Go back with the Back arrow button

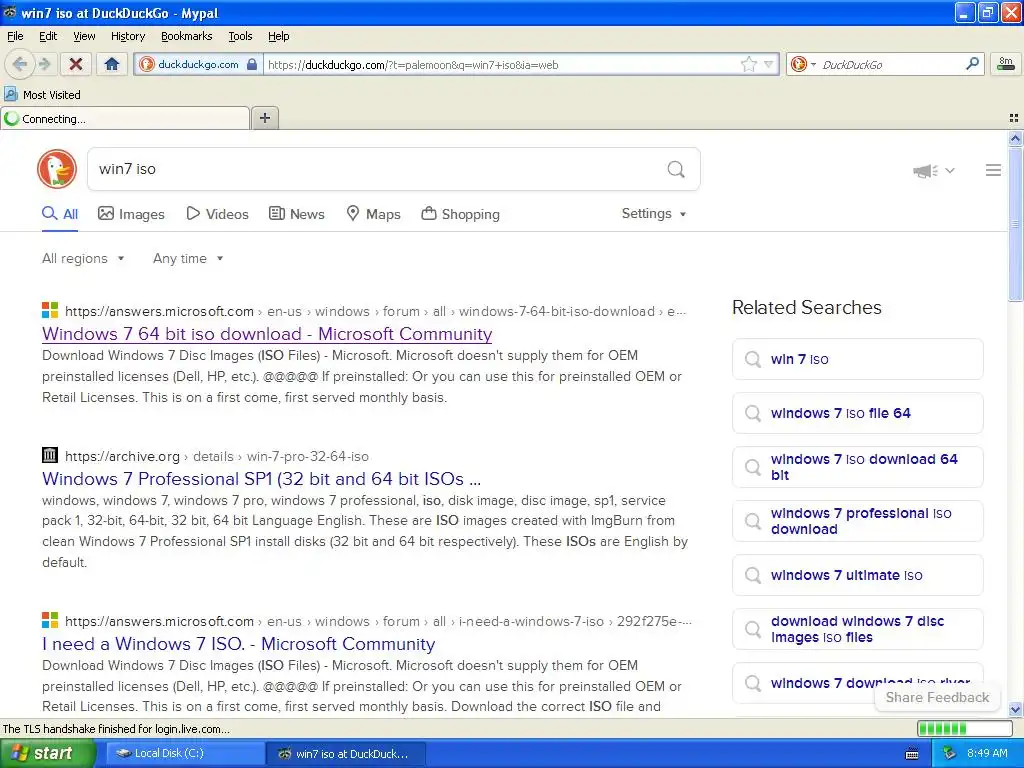pos(20,64)
